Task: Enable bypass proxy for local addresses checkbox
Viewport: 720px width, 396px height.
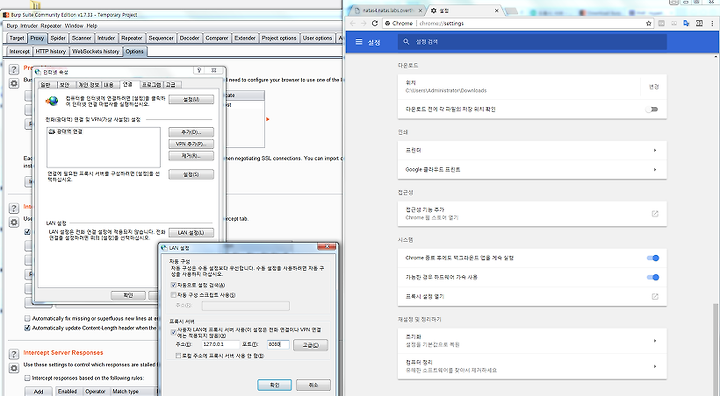Action: tap(178, 356)
